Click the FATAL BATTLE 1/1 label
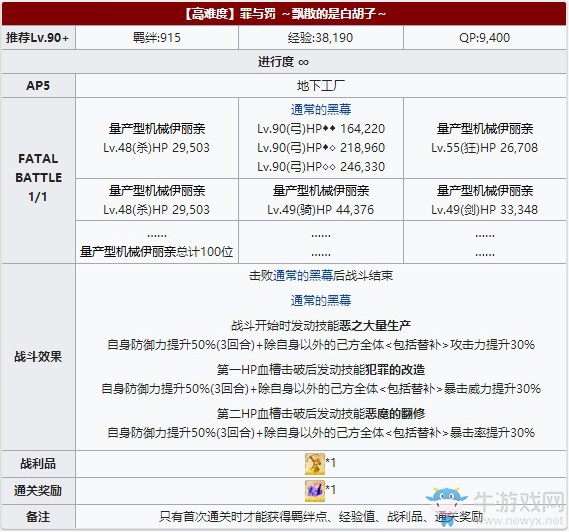 tap(38, 178)
